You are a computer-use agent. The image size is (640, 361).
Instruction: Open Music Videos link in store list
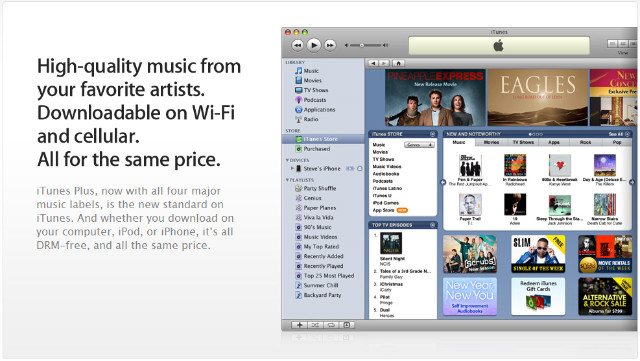coord(387,167)
